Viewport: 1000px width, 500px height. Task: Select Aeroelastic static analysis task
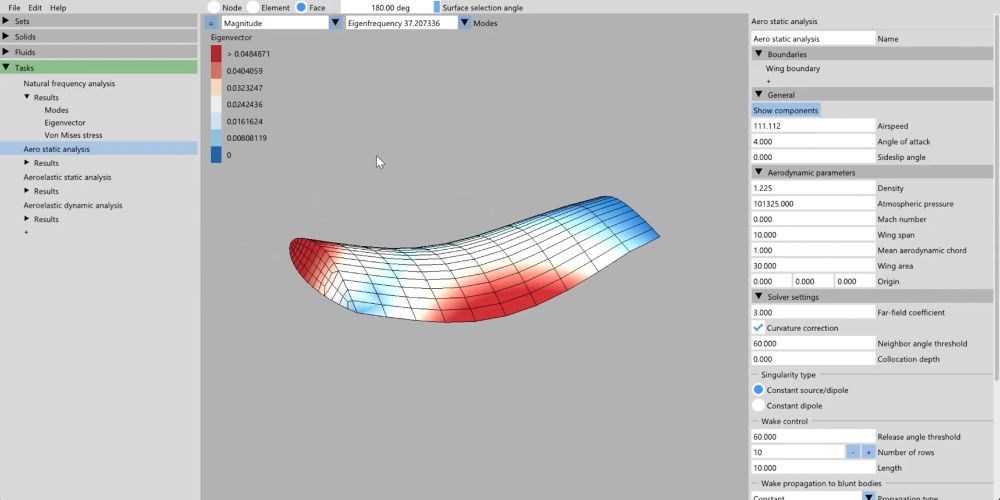click(67, 177)
